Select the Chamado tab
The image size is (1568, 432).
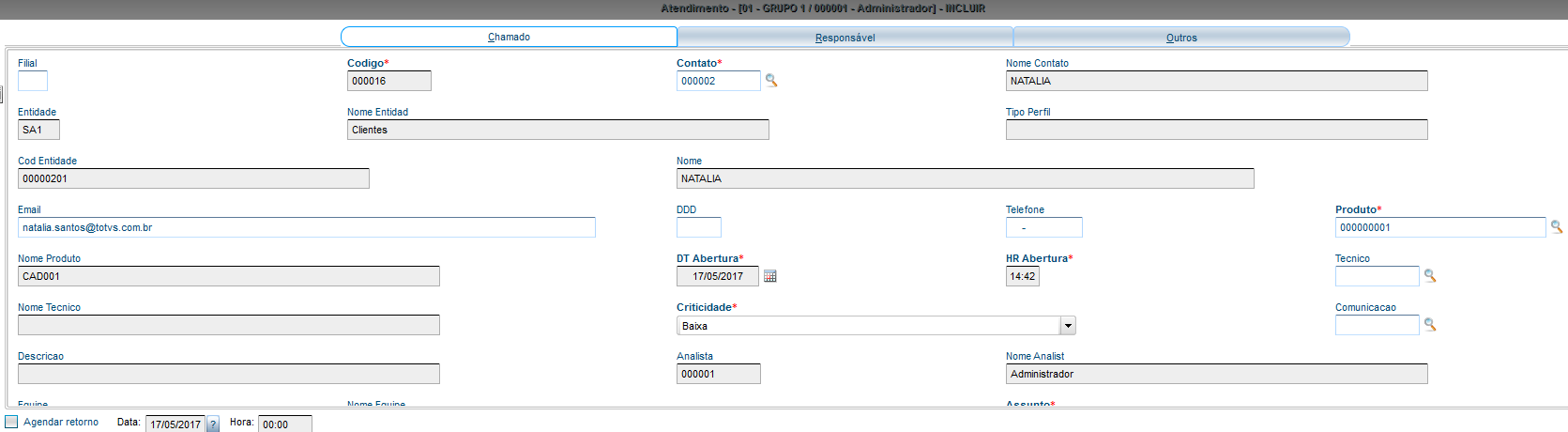(509, 37)
